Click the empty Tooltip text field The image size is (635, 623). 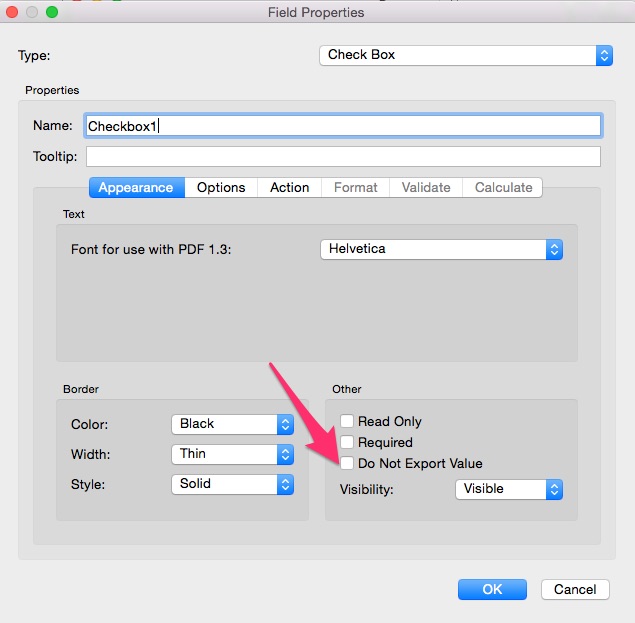pos(343,157)
